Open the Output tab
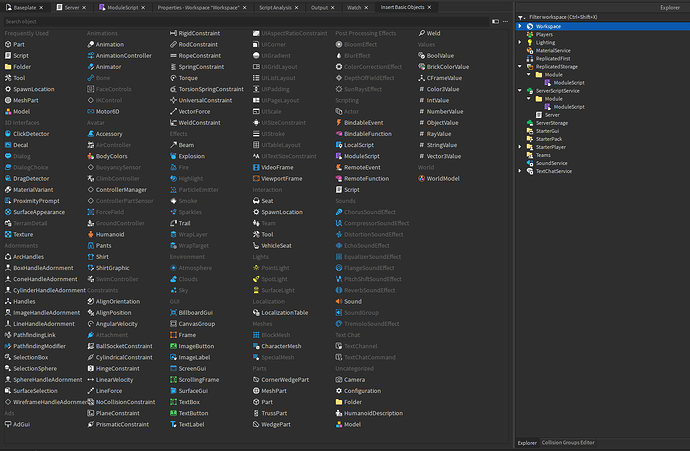Image resolution: width=690 pixels, height=451 pixels. coord(319,7)
